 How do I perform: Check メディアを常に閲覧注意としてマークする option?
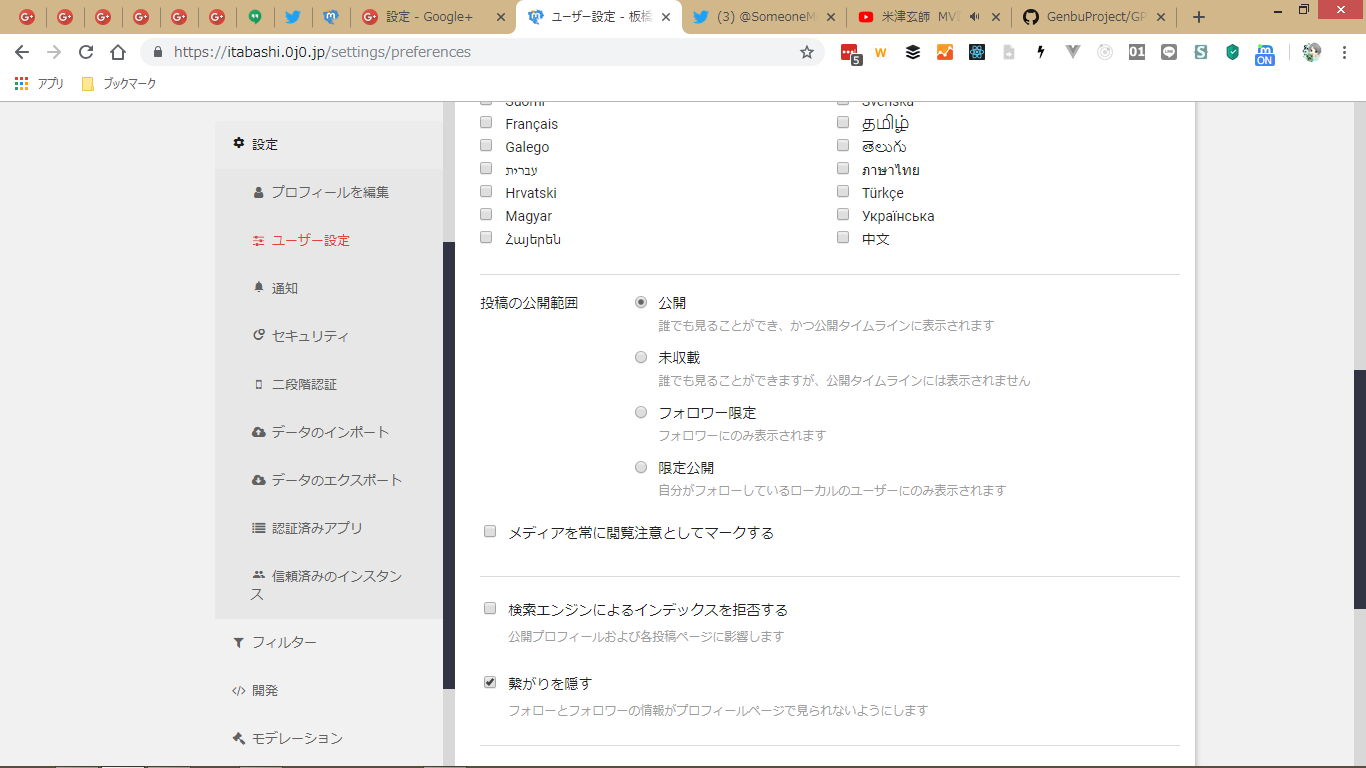[490, 531]
